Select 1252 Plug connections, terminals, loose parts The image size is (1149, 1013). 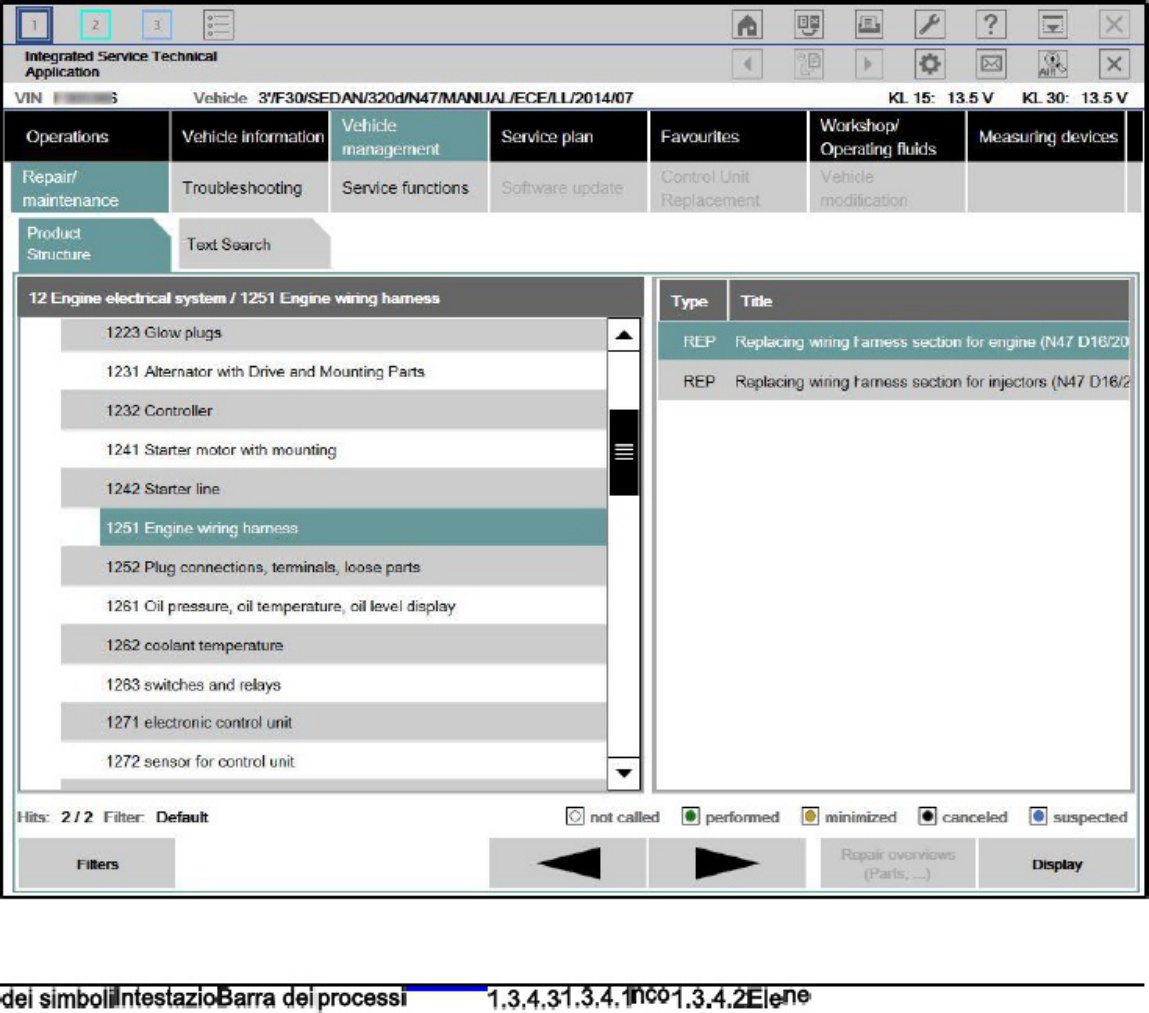pyautogui.click(x=333, y=567)
